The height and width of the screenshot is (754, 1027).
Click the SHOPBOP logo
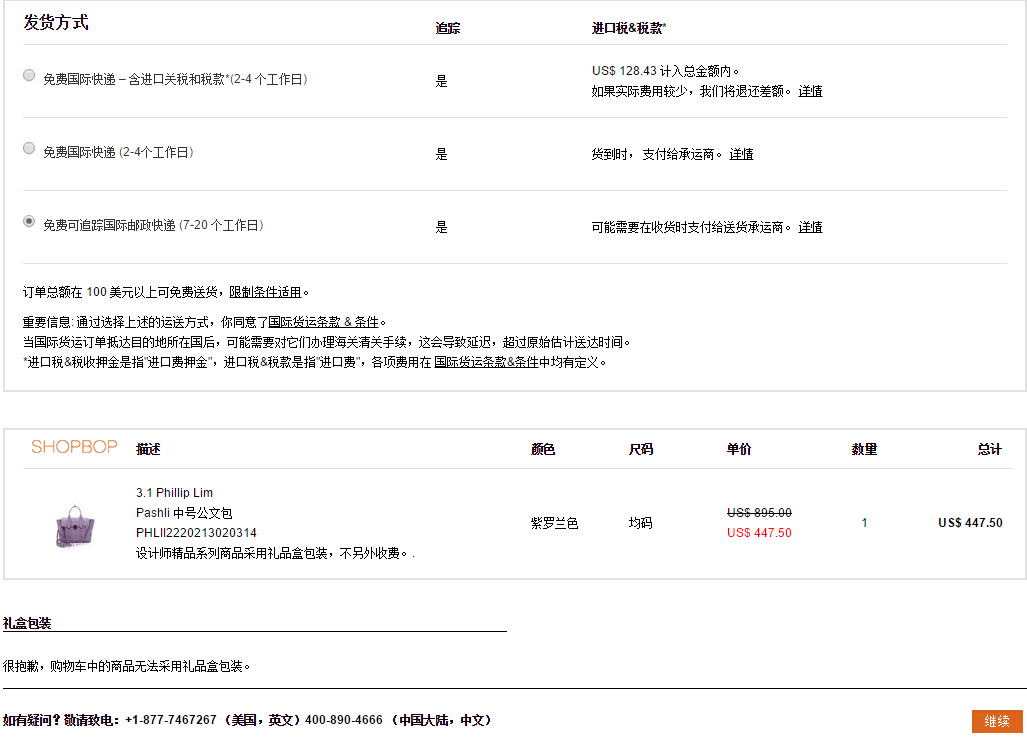point(74,447)
